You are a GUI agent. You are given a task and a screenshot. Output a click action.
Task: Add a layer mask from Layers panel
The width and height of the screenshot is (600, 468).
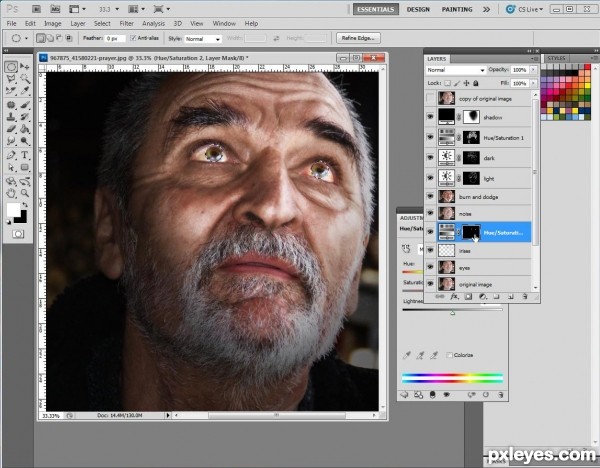click(468, 297)
